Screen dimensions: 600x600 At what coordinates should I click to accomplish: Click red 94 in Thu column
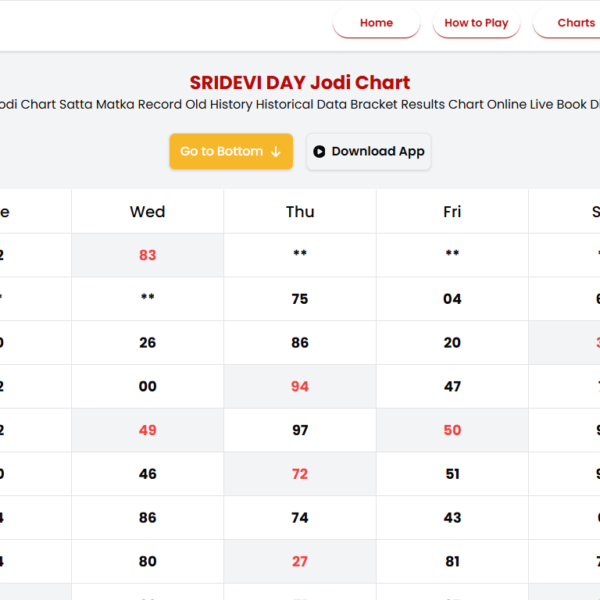[x=300, y=386]
